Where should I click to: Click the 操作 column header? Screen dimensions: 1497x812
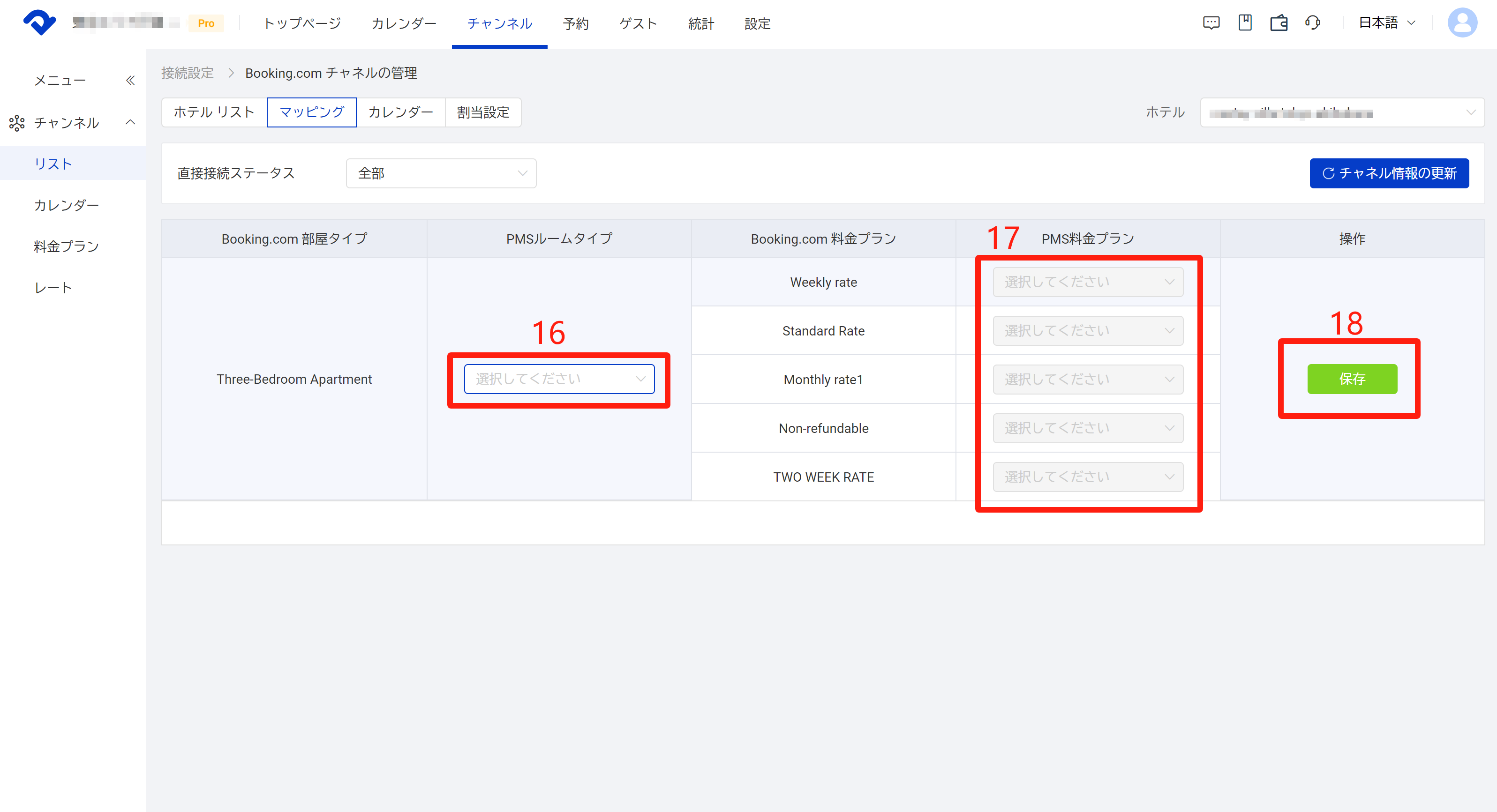coord(1352,238)
